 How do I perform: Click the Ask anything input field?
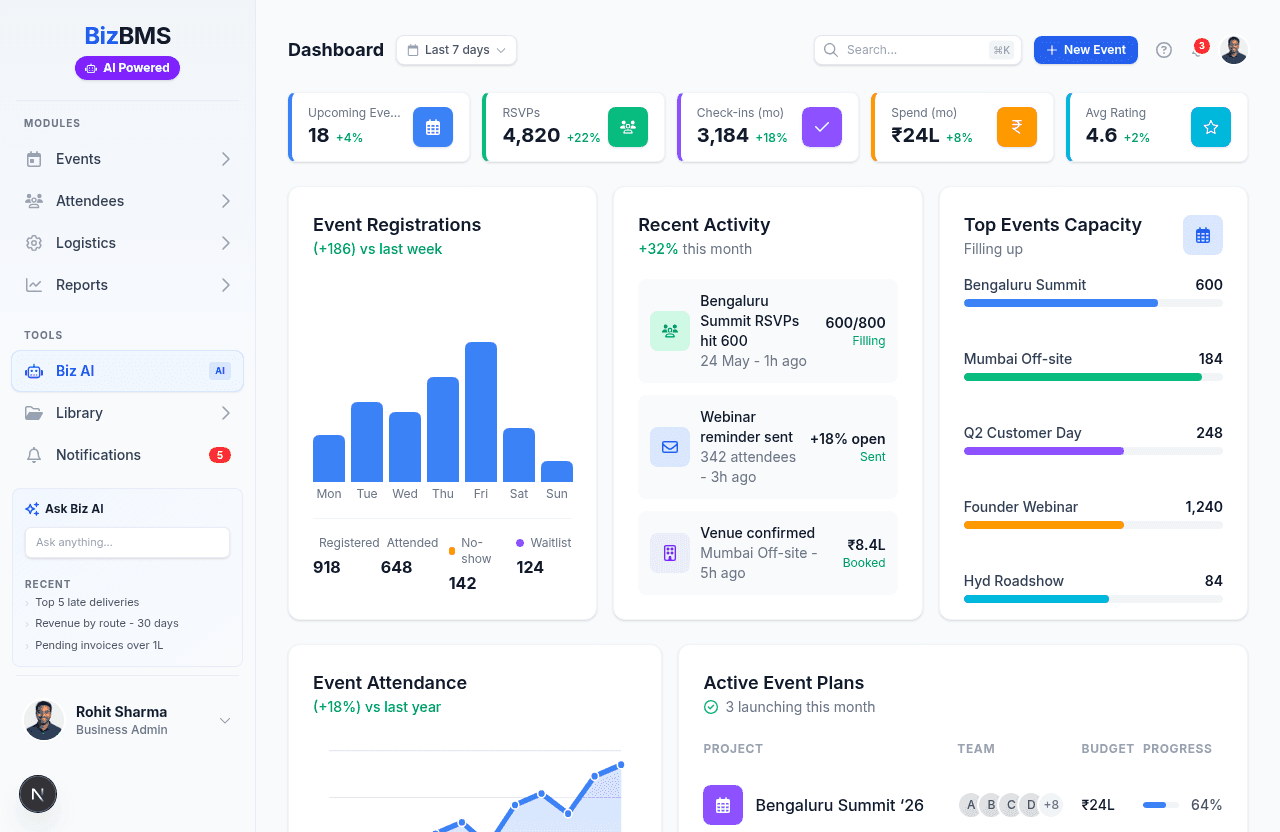(127, 542)
